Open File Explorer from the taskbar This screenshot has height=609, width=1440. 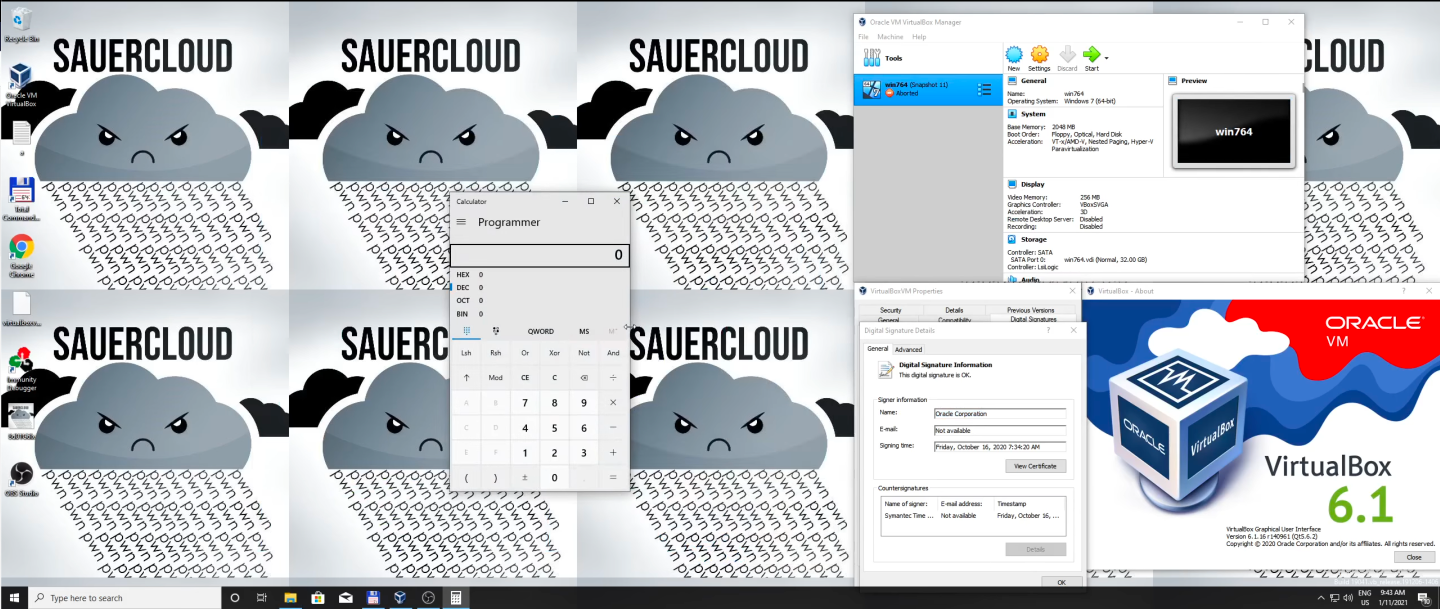[290, 598]
